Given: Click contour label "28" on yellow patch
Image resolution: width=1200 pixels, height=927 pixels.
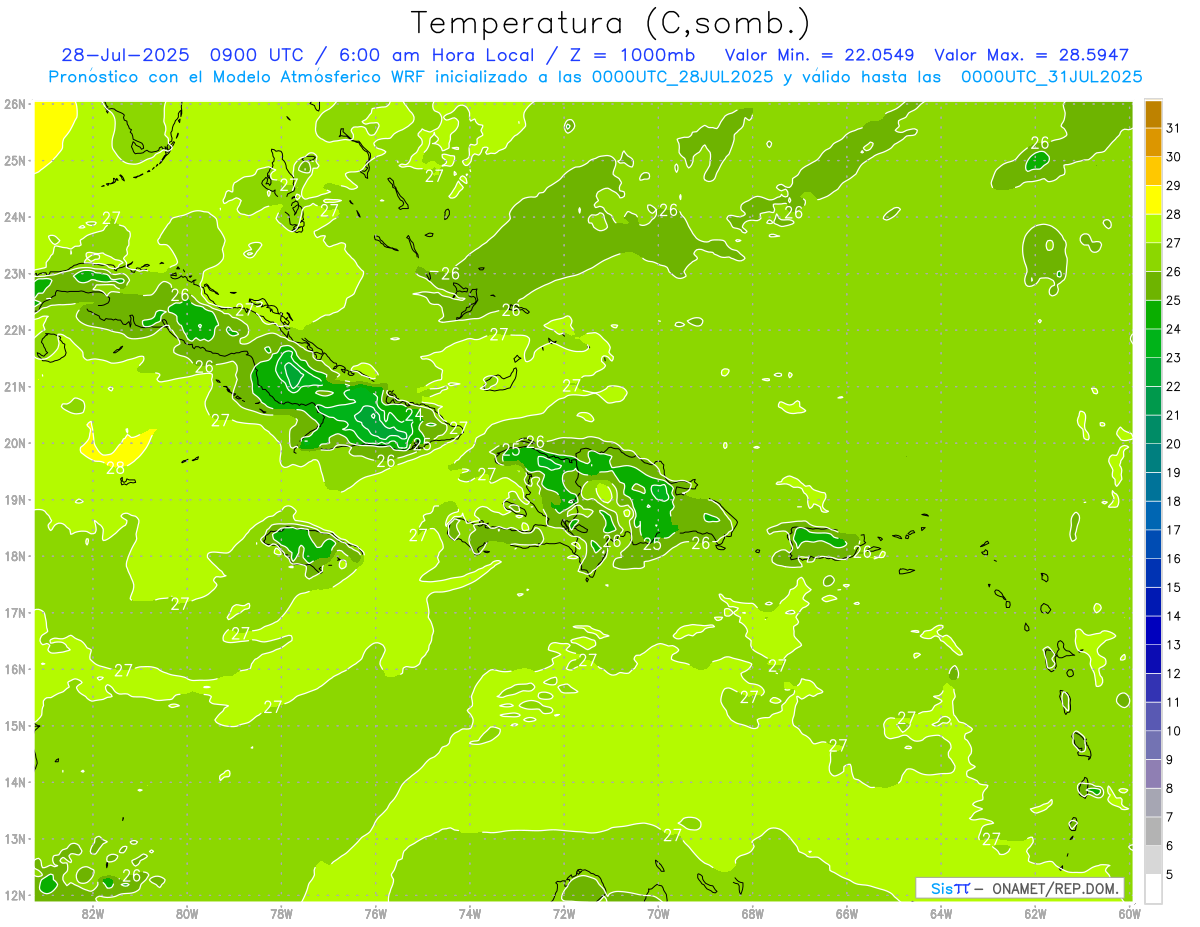Looking at the screenshot, I should 116,468.
